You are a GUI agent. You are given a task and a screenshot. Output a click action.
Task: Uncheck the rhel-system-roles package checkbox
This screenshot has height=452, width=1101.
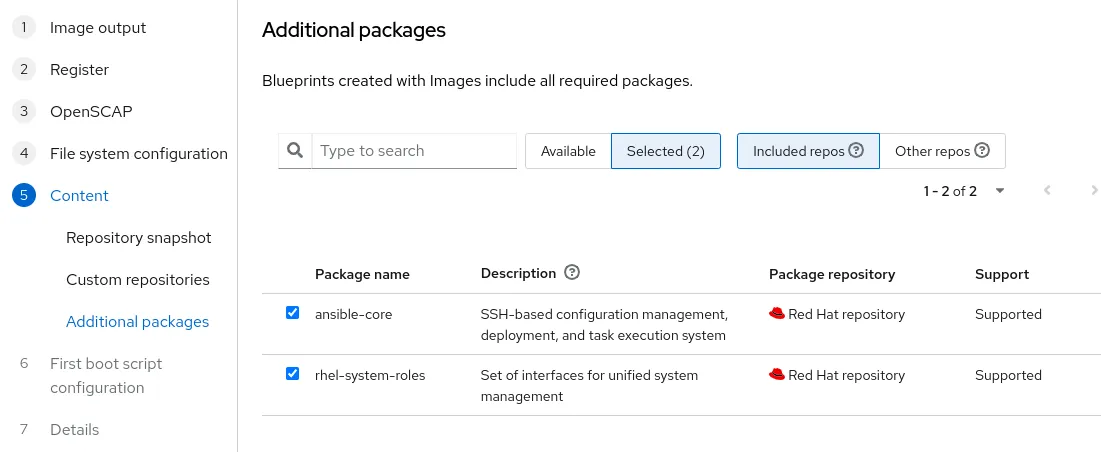point(293,374)
